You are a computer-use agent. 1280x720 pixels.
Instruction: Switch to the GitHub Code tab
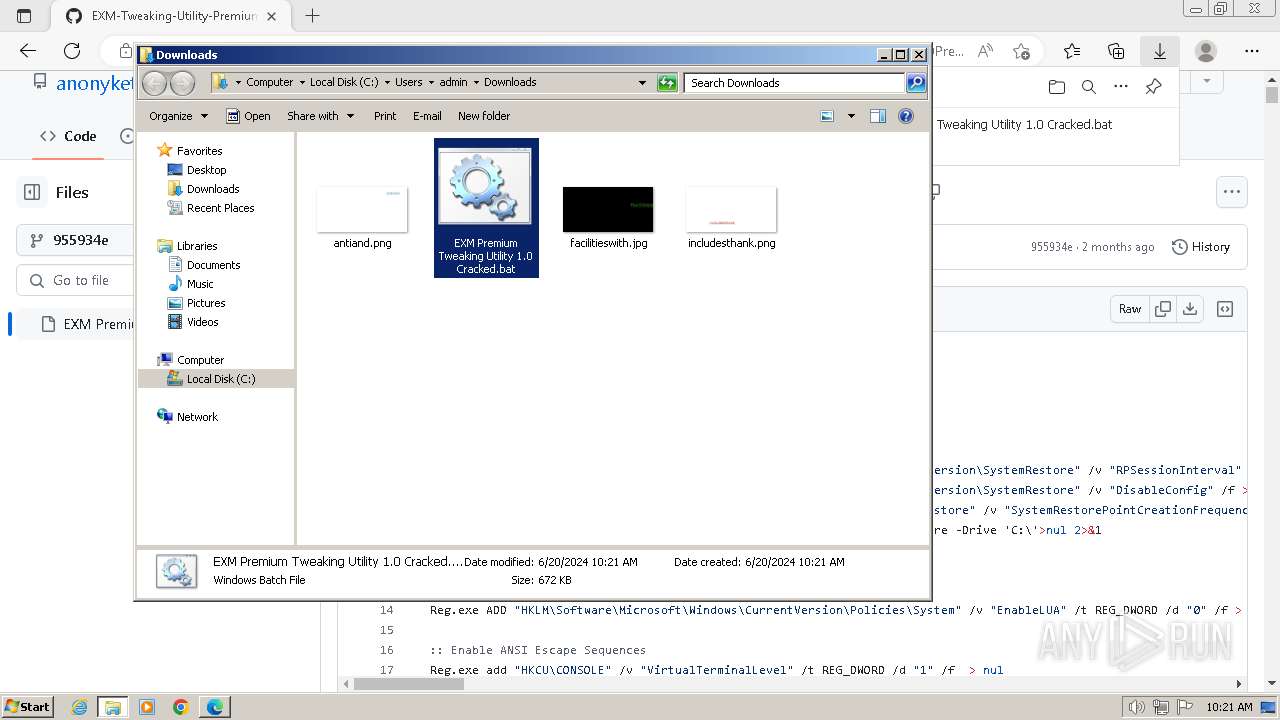click(x=69, y=136)
